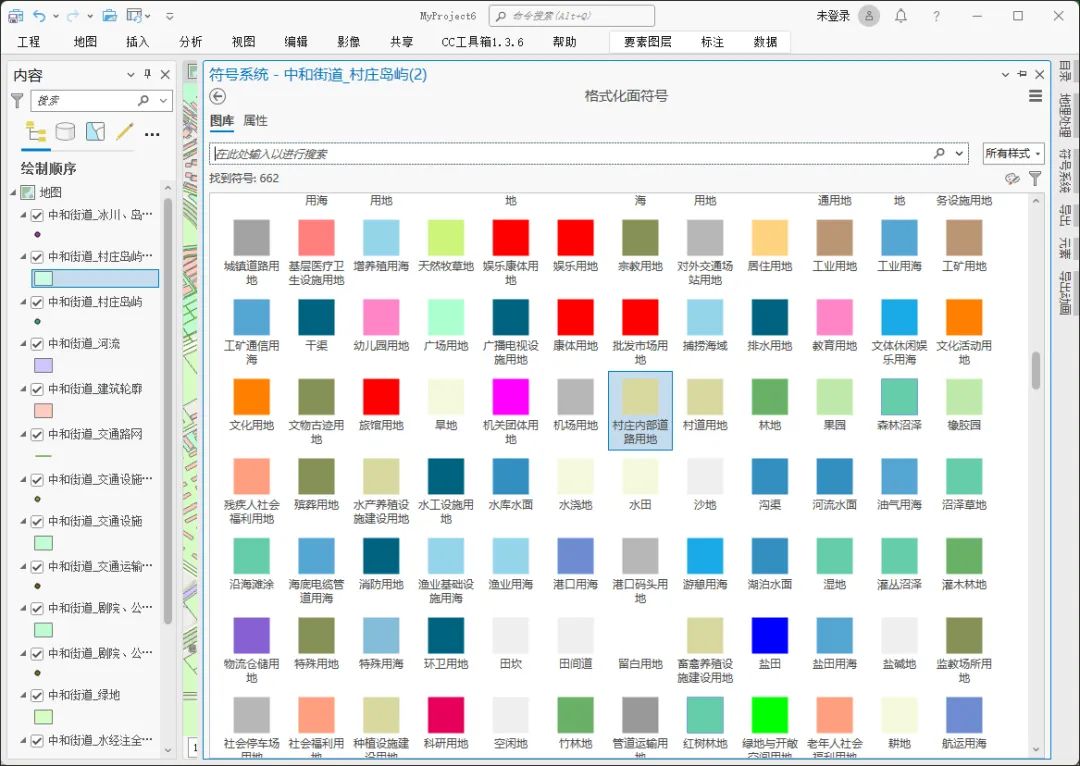1080x766 pixels.
Task: Click the redo arrow in quick access toolbar
Action: point(72,16)
